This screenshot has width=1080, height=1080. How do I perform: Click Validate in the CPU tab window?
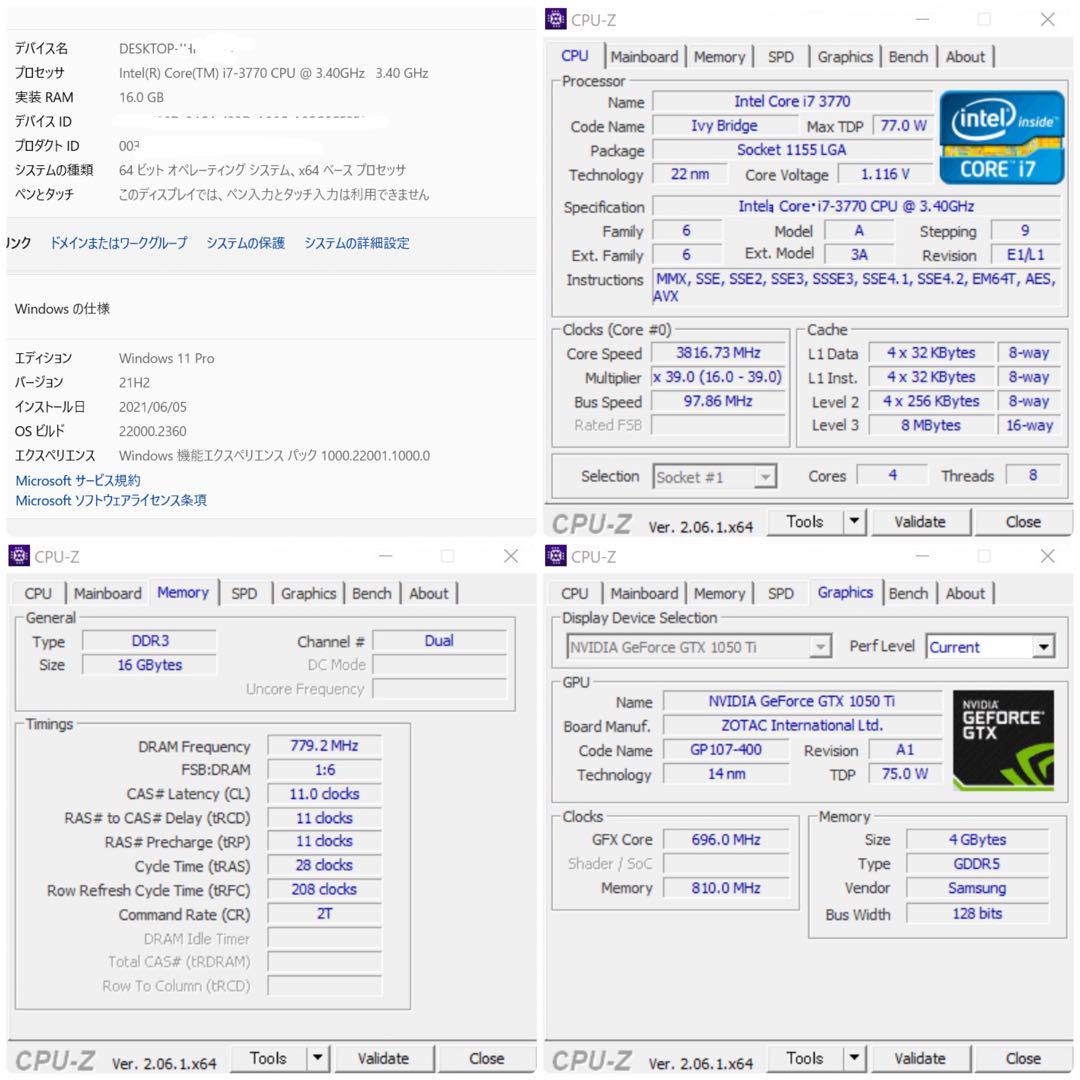click(x=920, y=521)
